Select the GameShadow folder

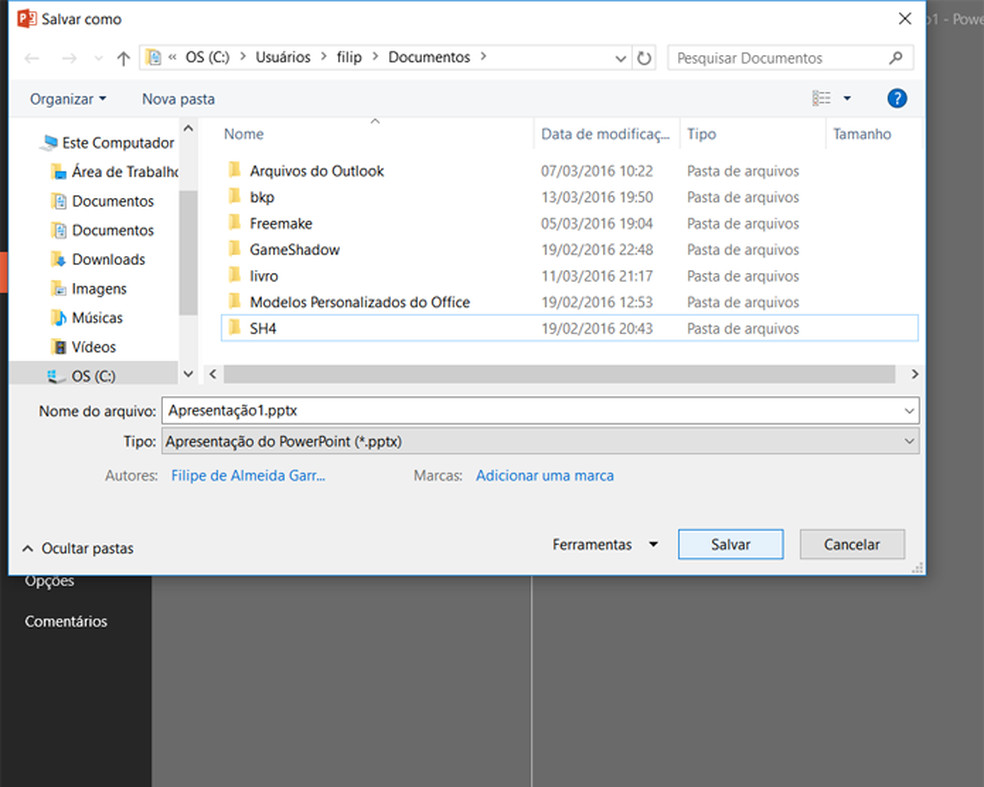point(294,249)
